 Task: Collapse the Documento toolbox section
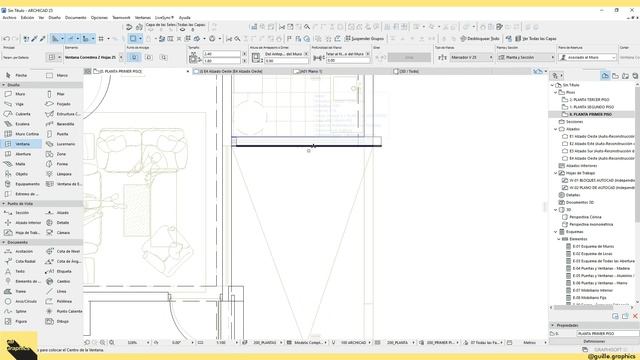[x=4, y=242]
